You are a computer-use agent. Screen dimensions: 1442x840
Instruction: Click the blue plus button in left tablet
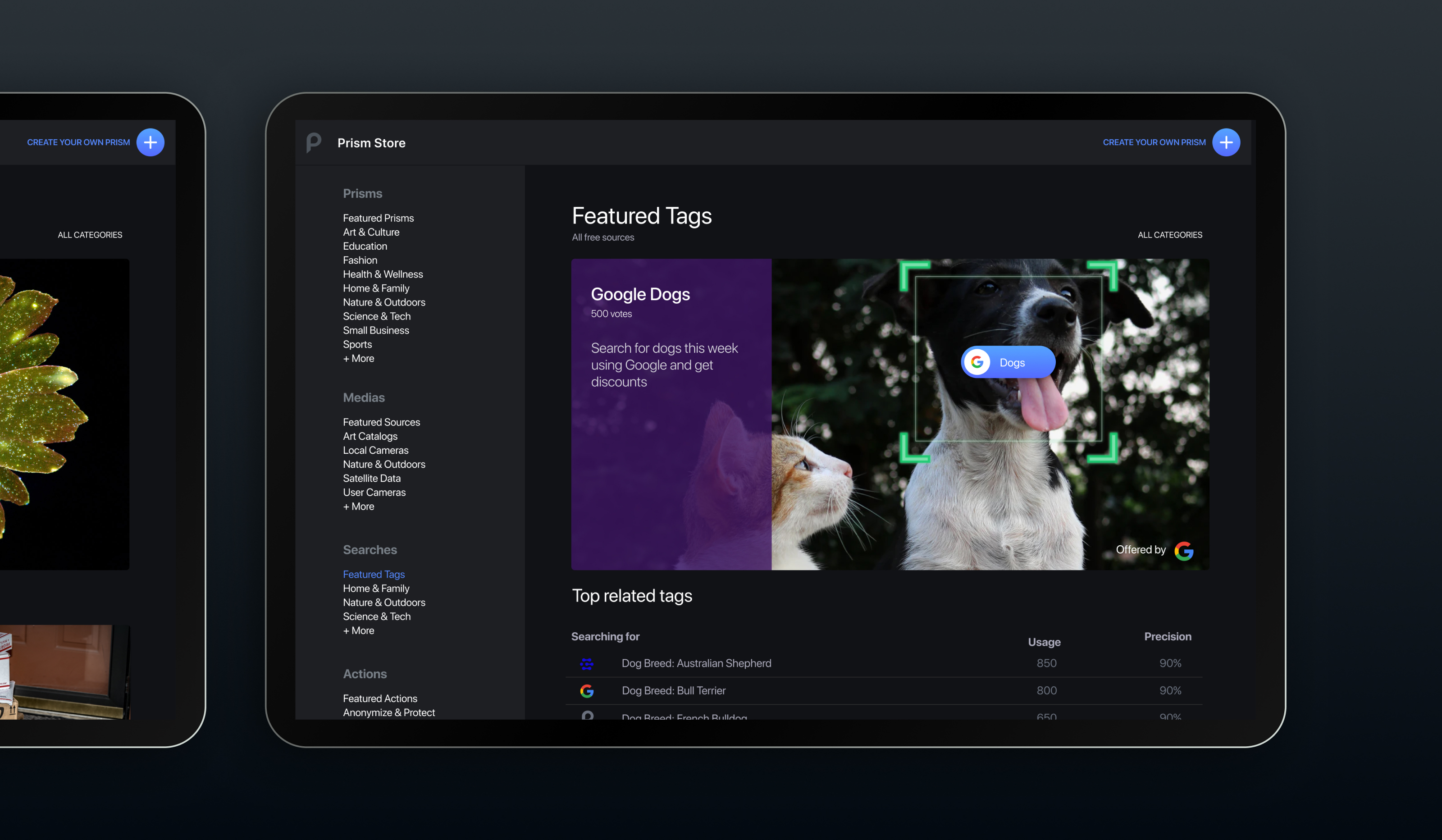(x=151, y=142)
